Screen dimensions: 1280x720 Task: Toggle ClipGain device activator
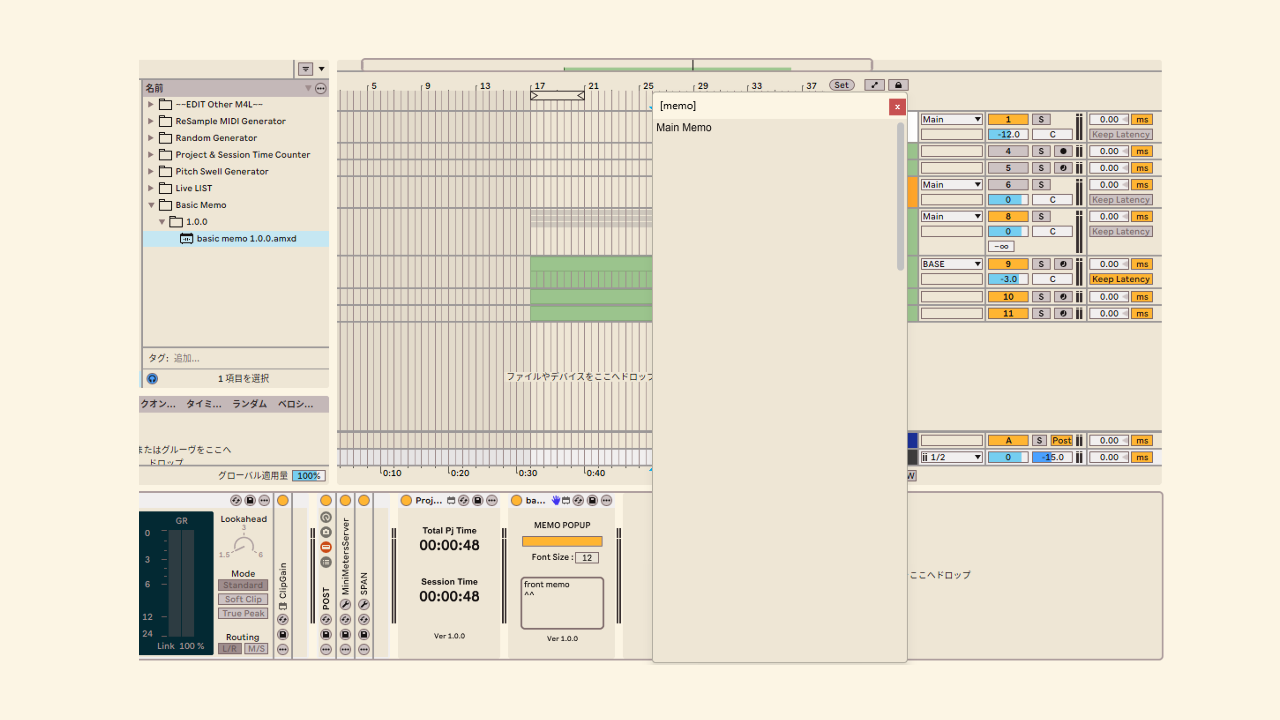(x=283, y=500)
